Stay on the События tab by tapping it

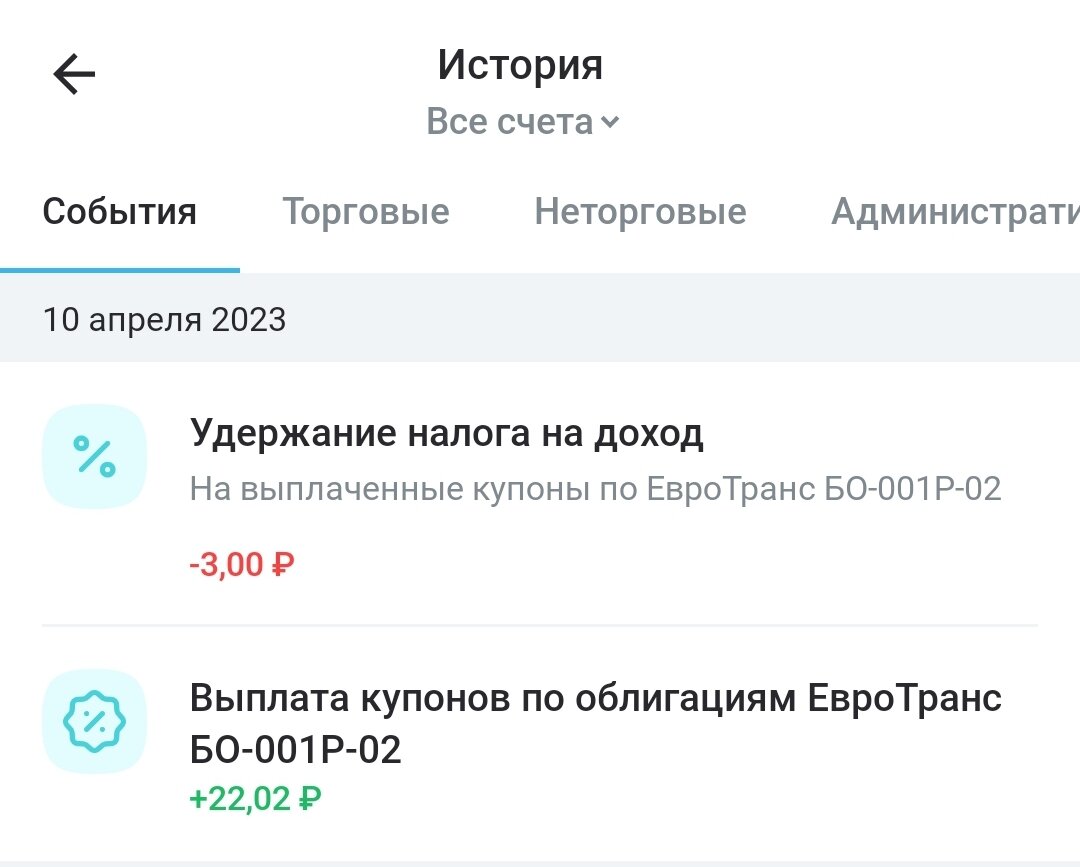(119, 211)
